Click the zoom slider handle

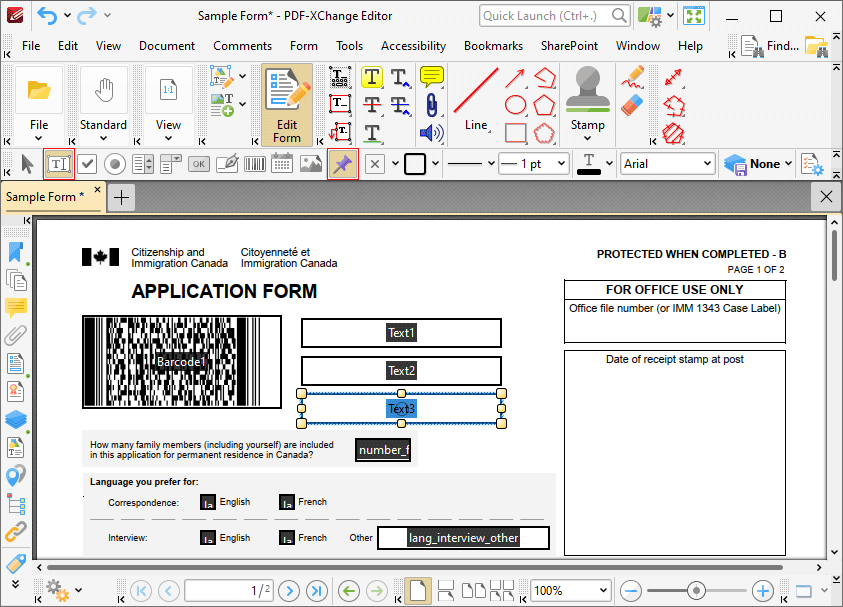point(696,591)
